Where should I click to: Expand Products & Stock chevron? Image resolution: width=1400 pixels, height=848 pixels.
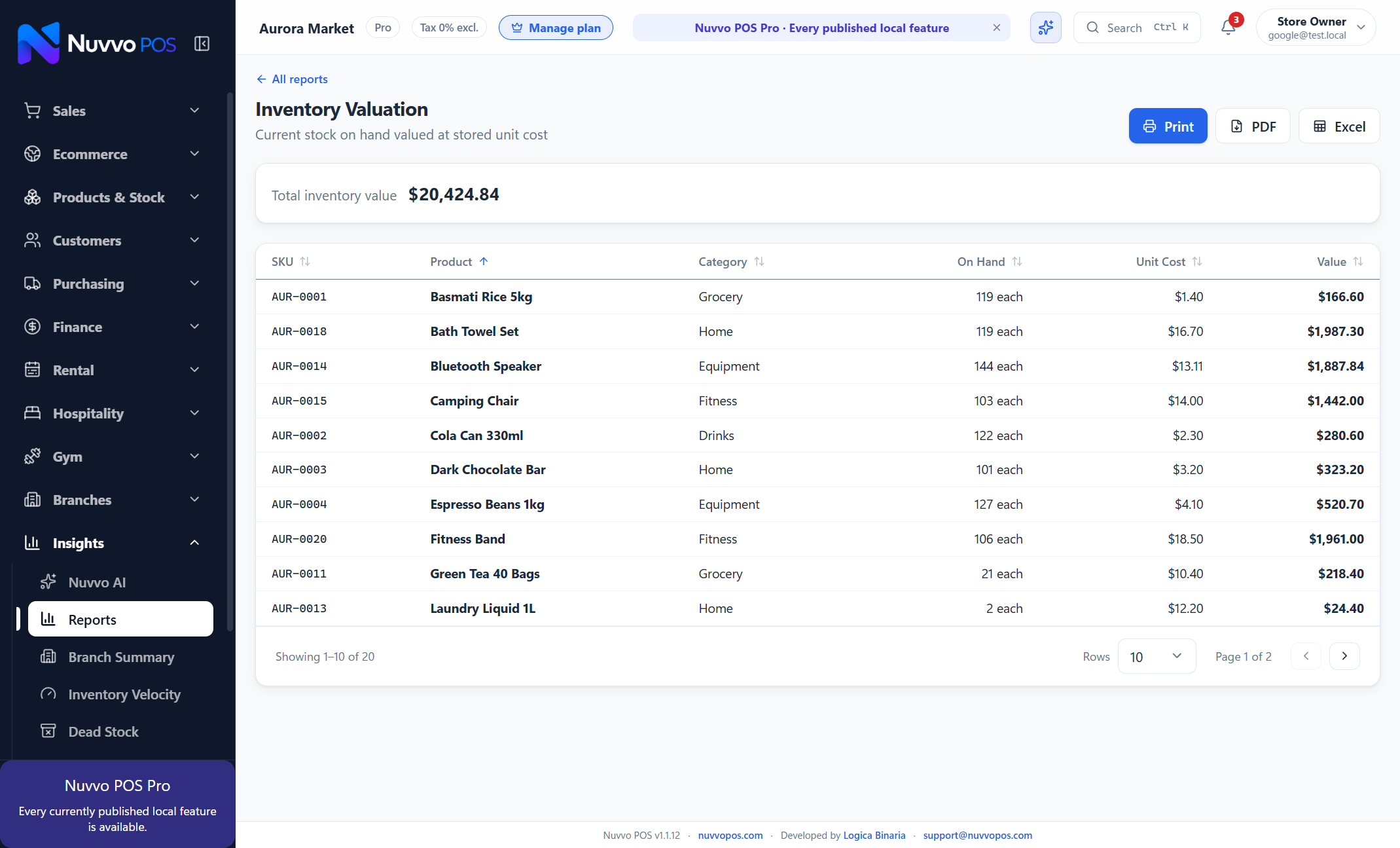tap(194, 197)
